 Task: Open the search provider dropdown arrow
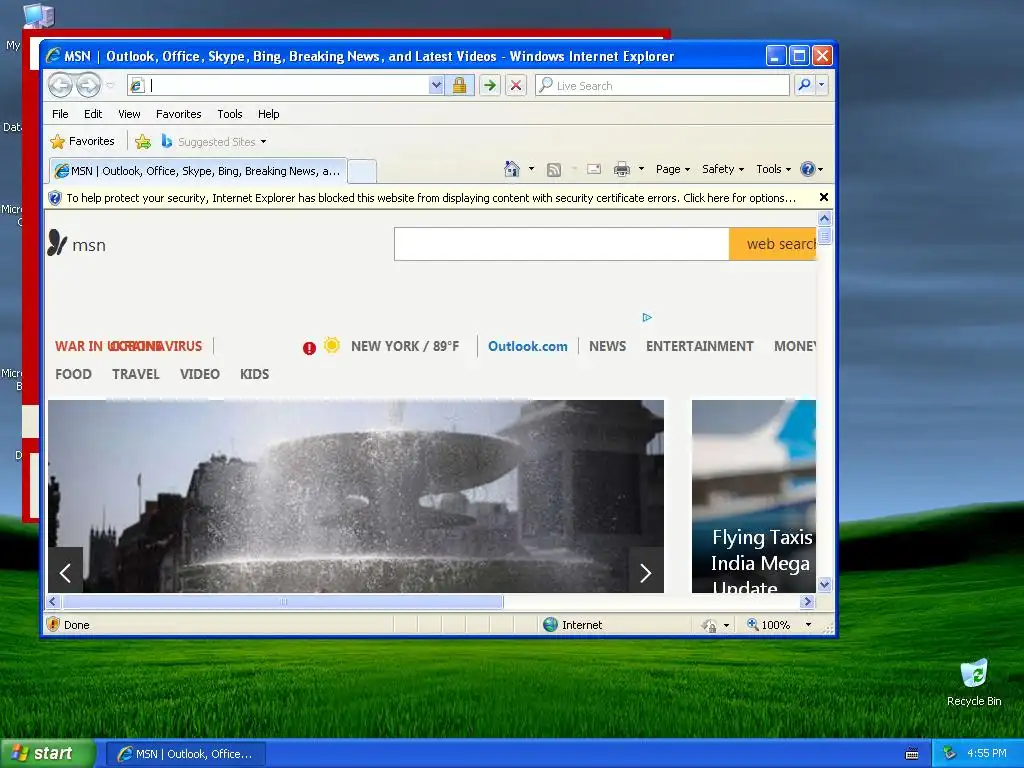[x=822, y=86]
